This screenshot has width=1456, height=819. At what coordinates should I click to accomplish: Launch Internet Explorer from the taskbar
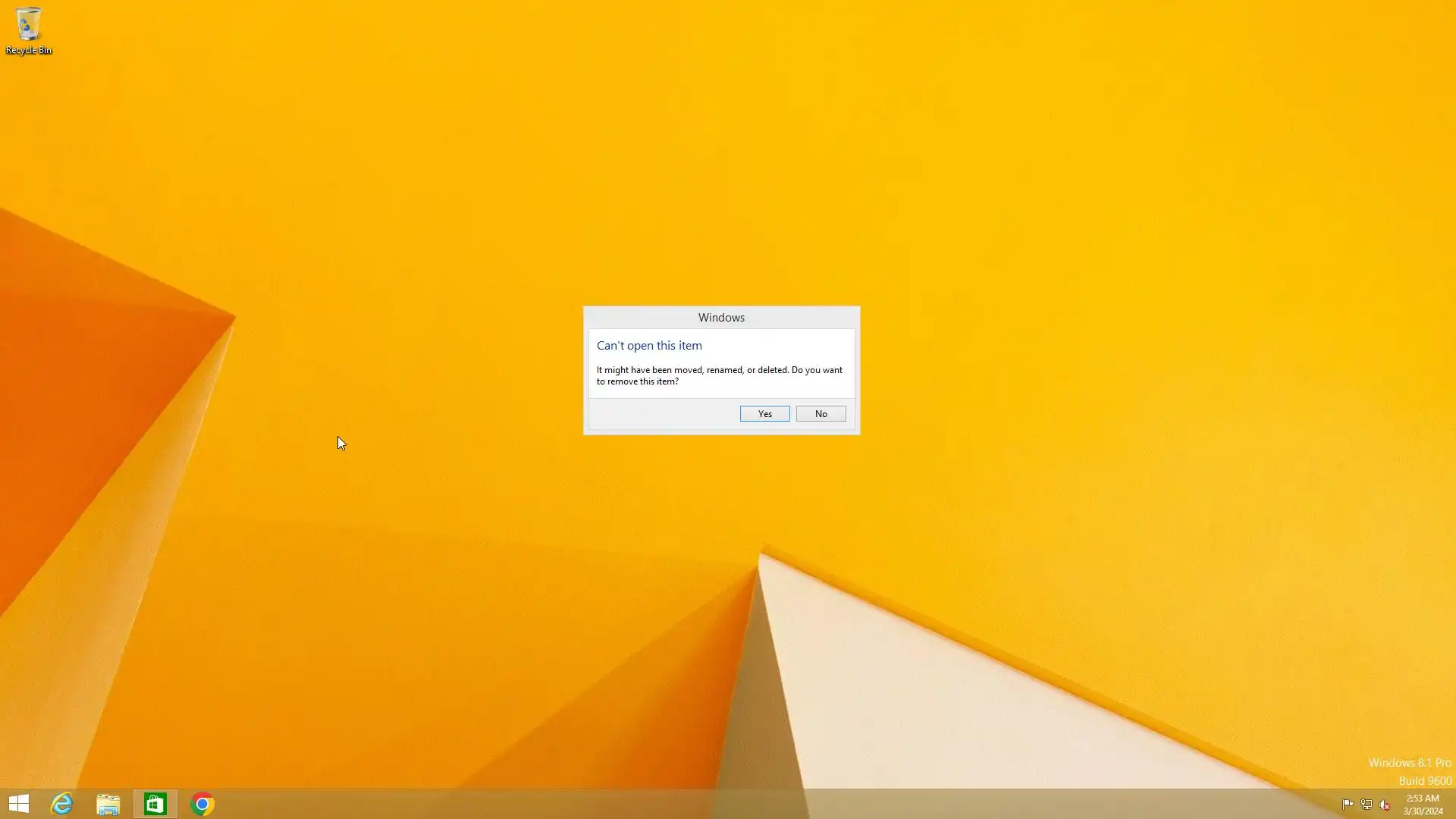pos(61,804)
